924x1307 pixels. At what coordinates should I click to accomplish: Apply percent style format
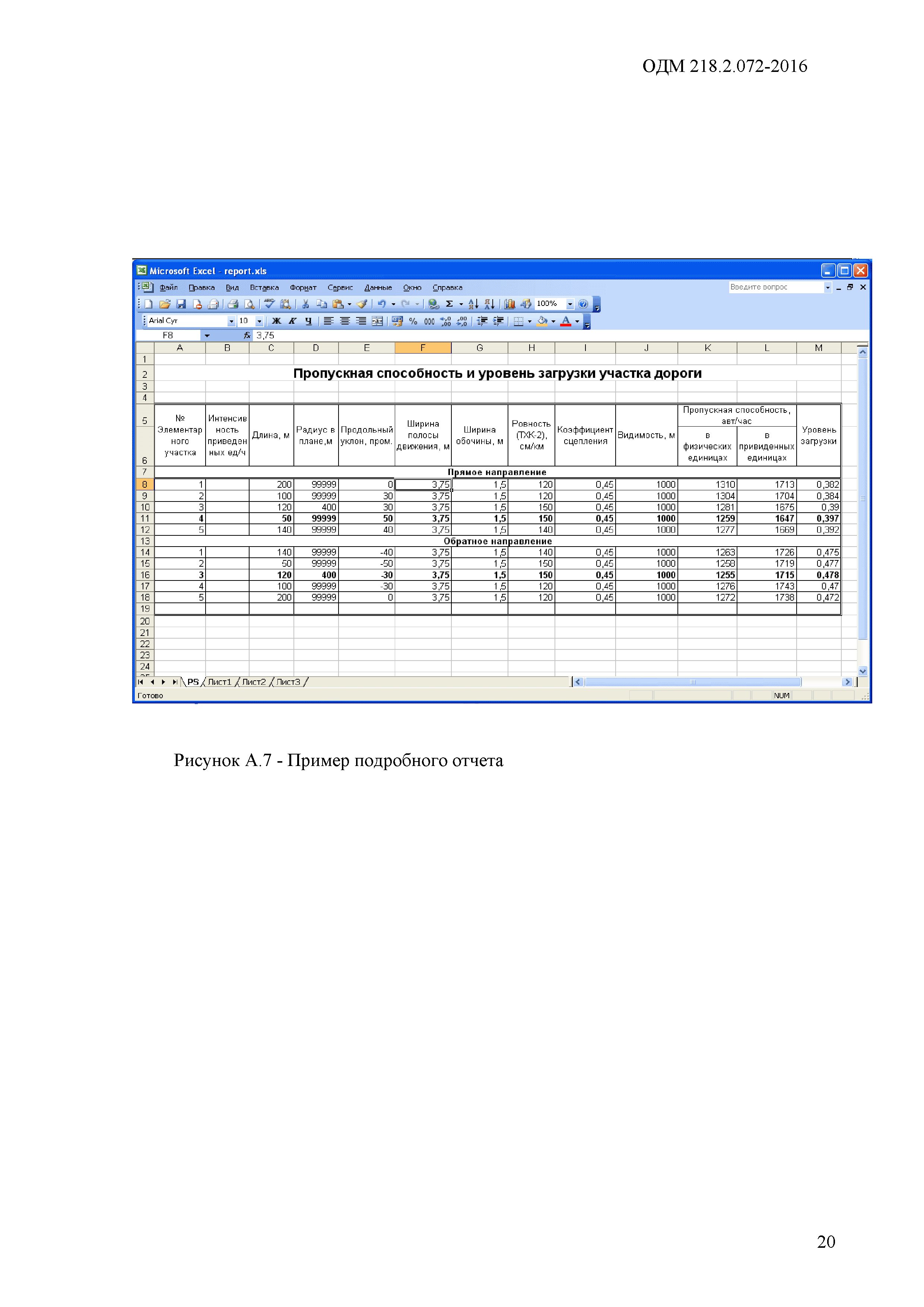pyautogui.click(x=413, y=321)
